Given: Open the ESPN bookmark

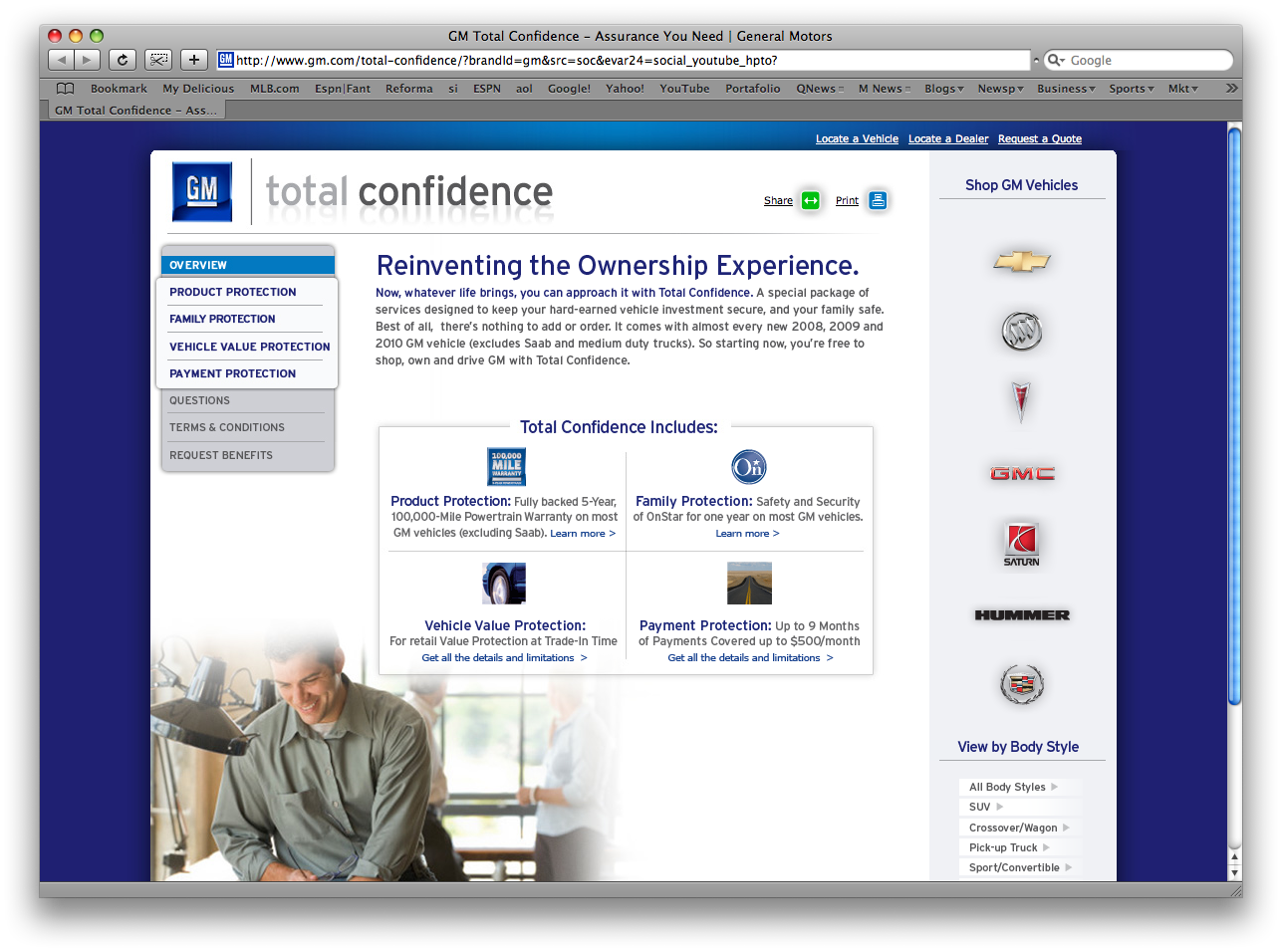Looking at the screenshot, I should [487, 89].
